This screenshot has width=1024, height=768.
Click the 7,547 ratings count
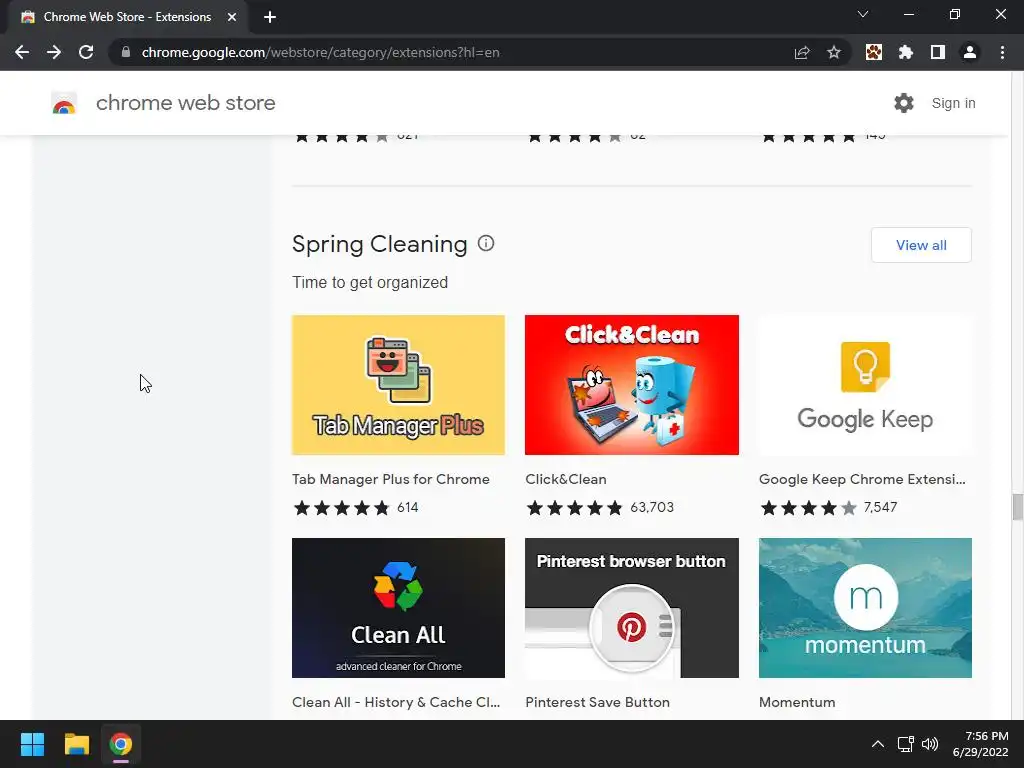click(x=880, y=507)
